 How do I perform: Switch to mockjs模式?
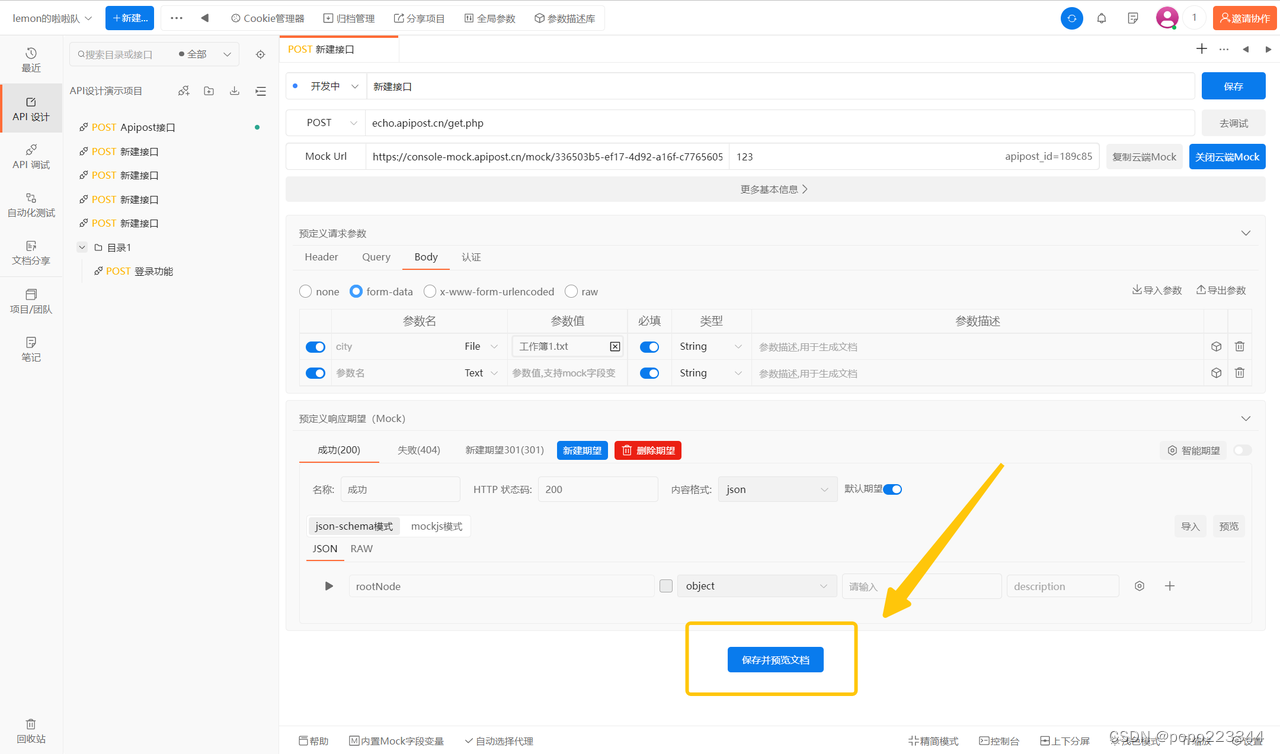click(x=437, y=526)
